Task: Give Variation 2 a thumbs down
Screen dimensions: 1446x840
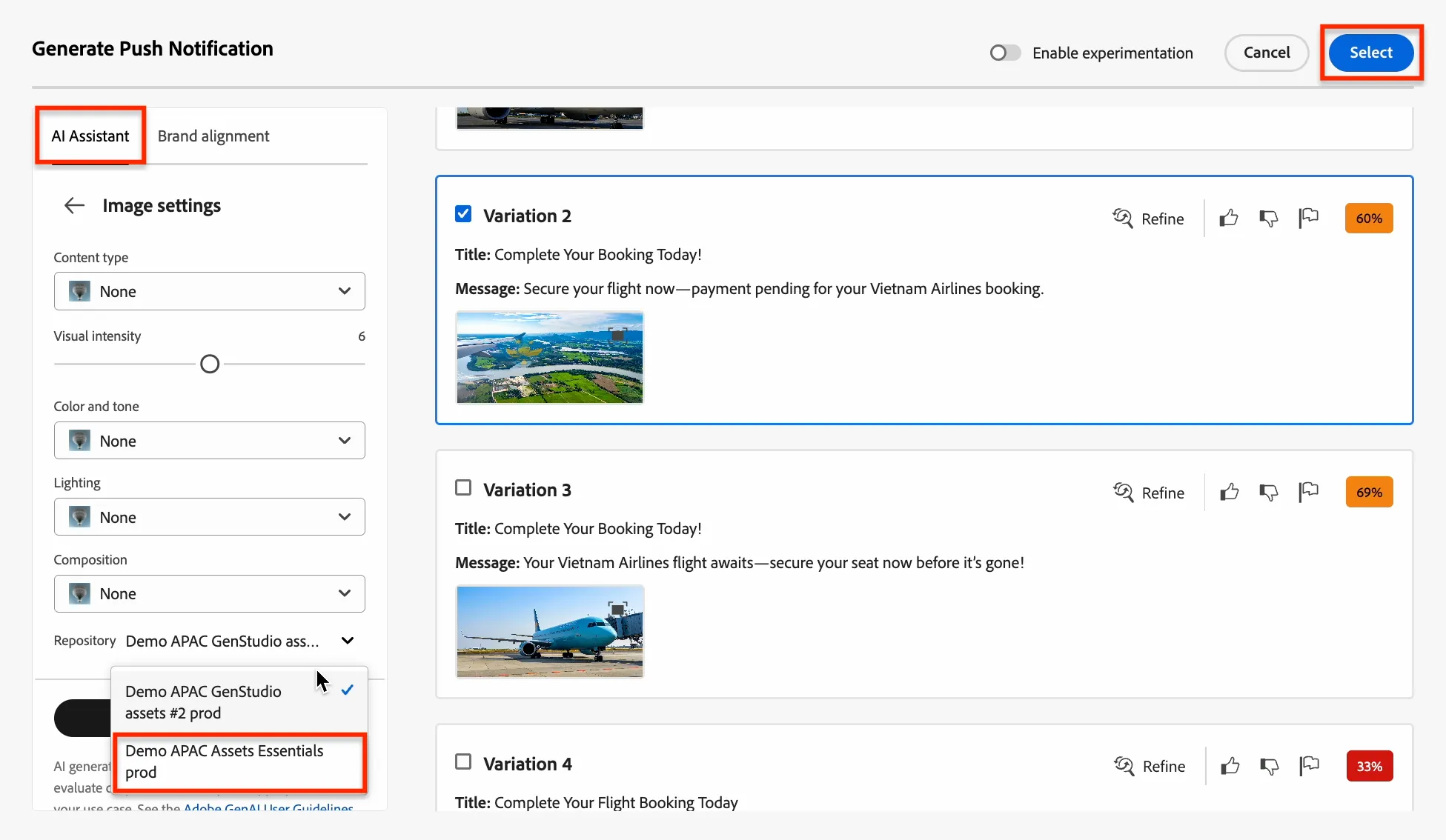Action: pyautogui.click(x=1269, y=218)
